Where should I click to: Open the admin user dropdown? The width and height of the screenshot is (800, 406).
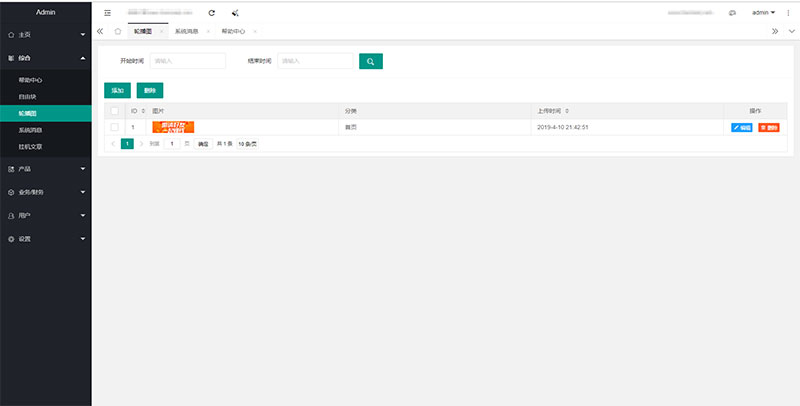point(764,13)
